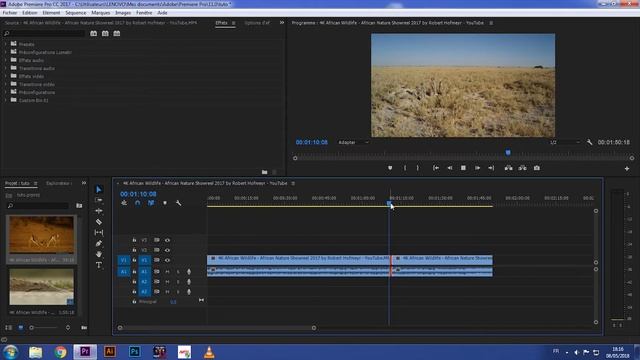
Task: Expand Effets audio folder
Action: (6, 60)
